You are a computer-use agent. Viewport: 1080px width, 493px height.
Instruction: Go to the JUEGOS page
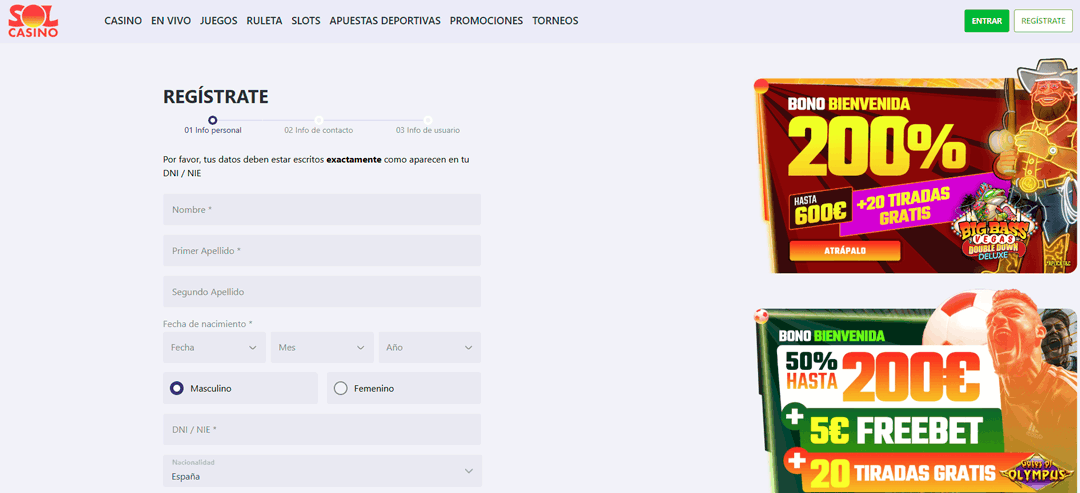click(218, 21)
